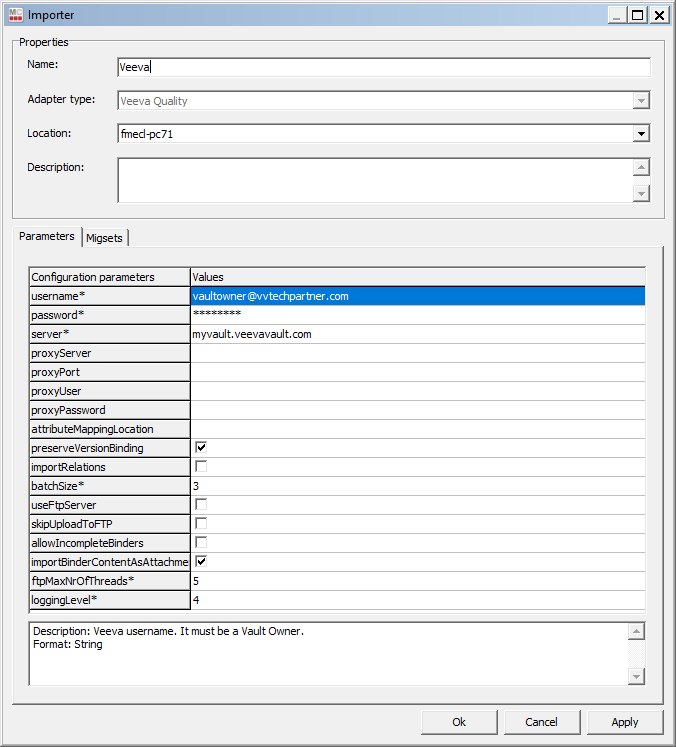
Task: Expand the Adapter type dropdown
Action: pos(641,101)
